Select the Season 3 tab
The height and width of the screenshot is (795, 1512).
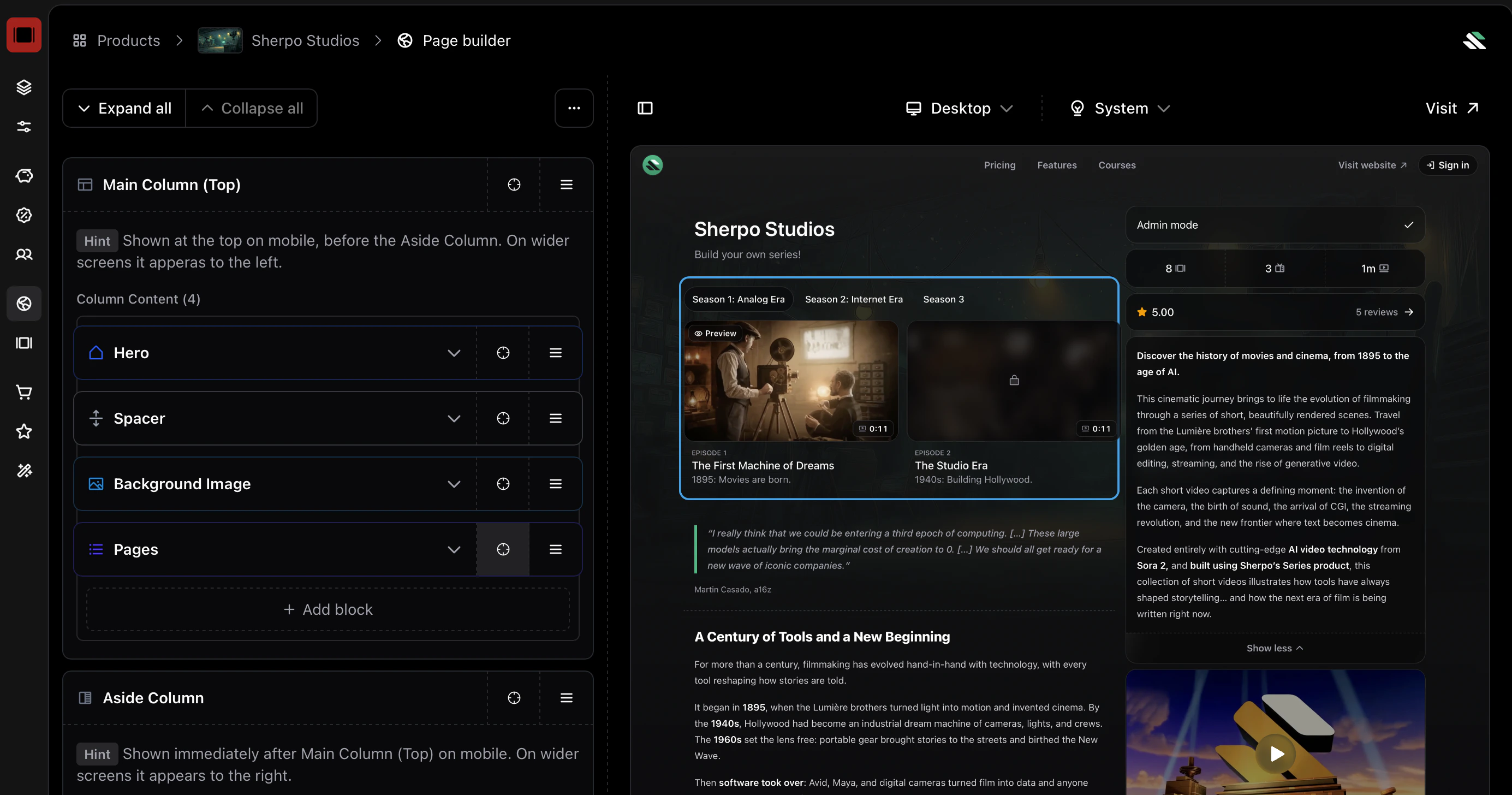pyautogui.click(x=943, y=299)
